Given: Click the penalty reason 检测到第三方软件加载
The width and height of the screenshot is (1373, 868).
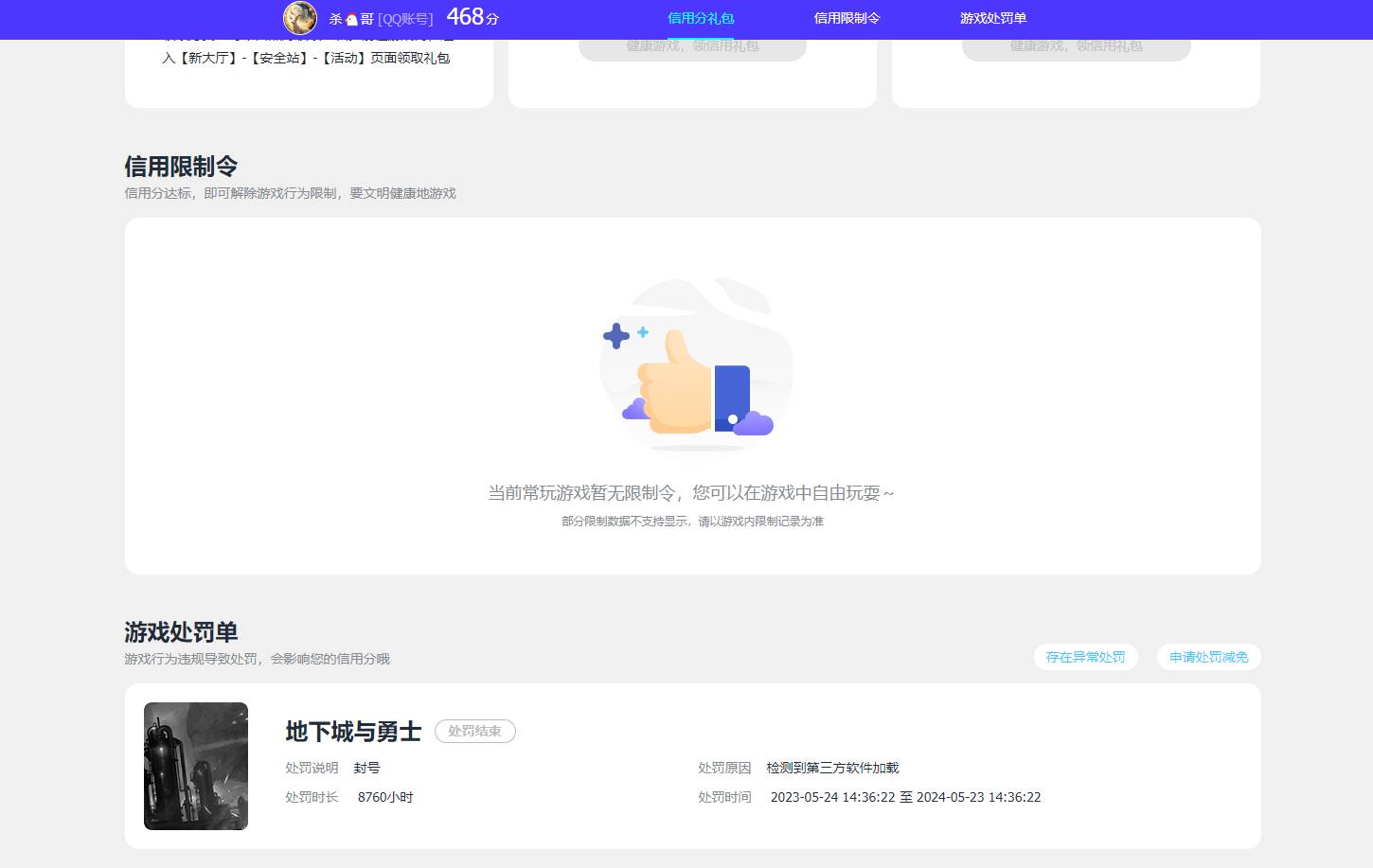Looking at the screenshot, I should (831, 768).
